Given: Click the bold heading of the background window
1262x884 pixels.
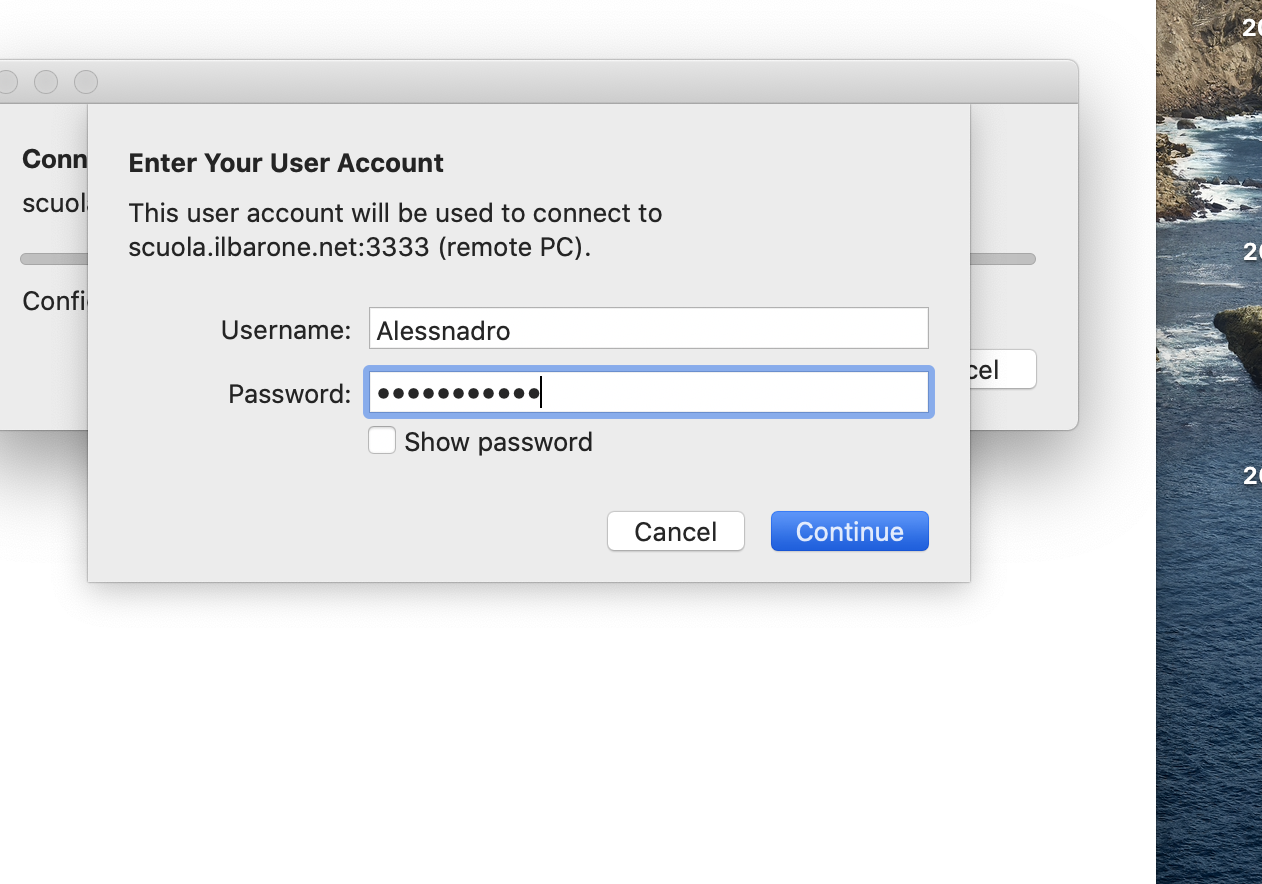Looking at the screenshot, I should click(54, 159).
